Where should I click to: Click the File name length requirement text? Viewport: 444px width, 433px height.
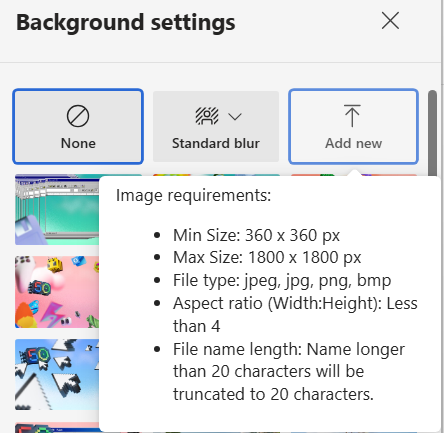pos(289,372)
